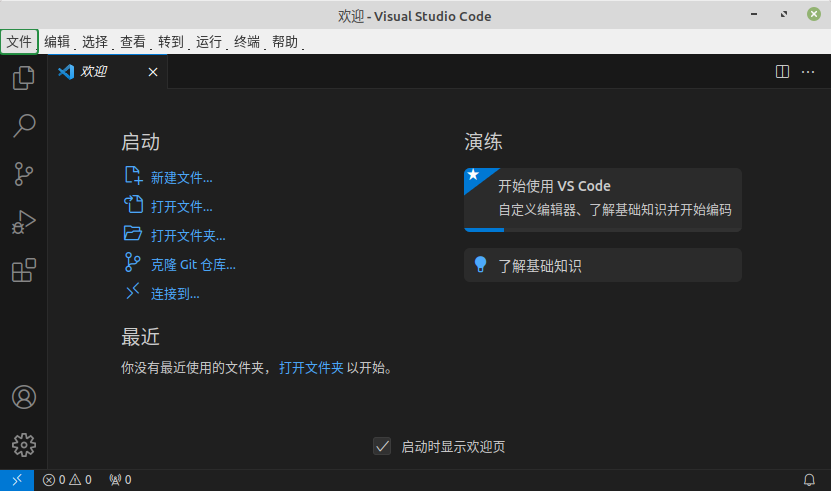Show errors and warnings count in status bar

coord(67,480)
